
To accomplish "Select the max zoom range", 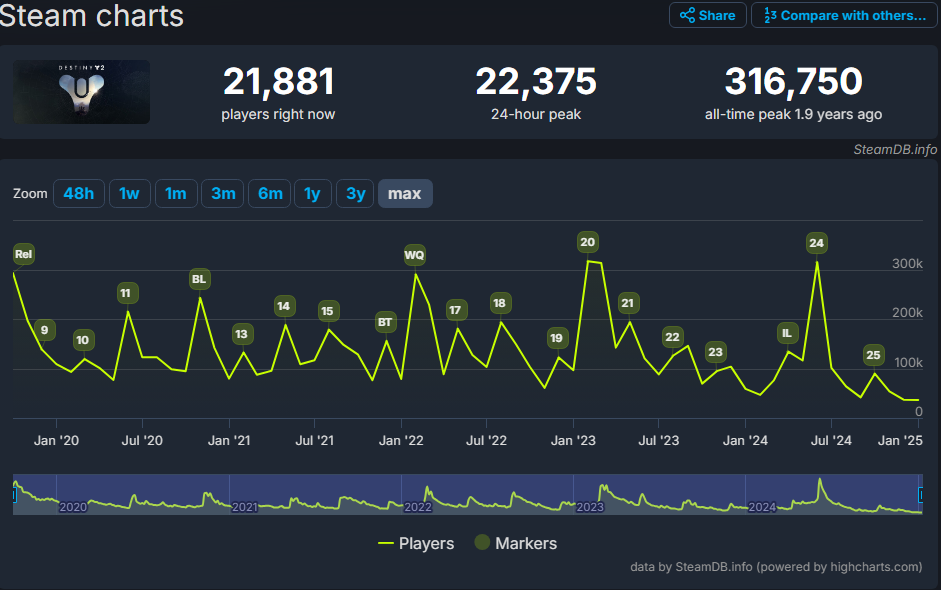I will pyautogui.click(x=405, y=194).
